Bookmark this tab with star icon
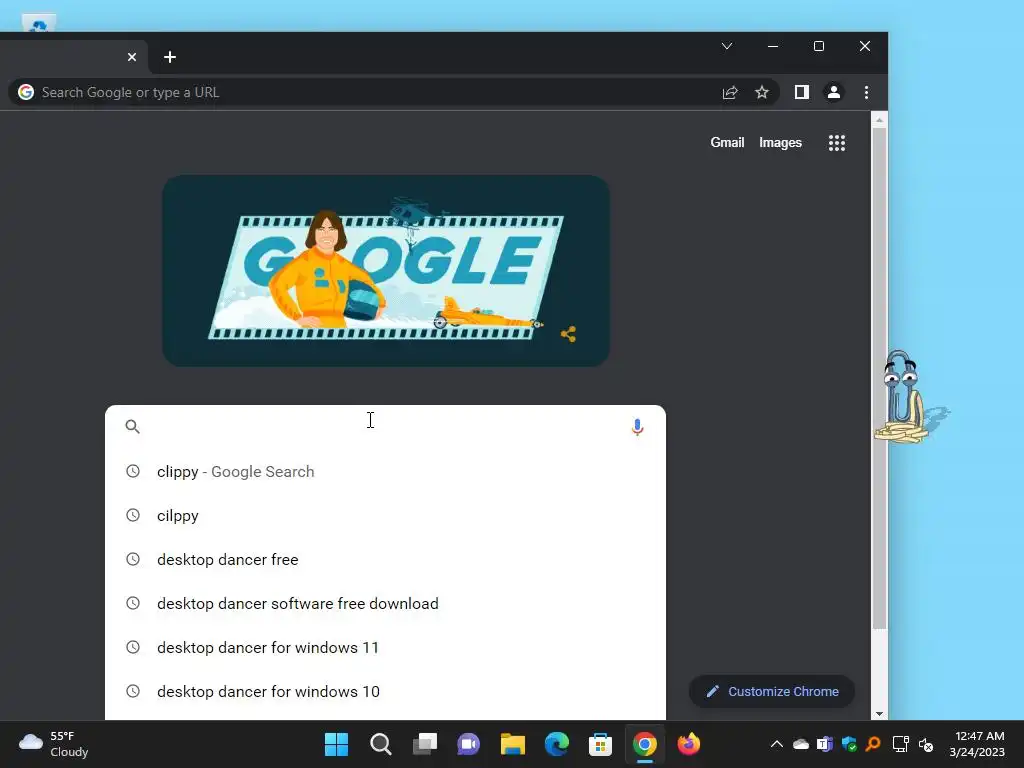 coord(761,93)
